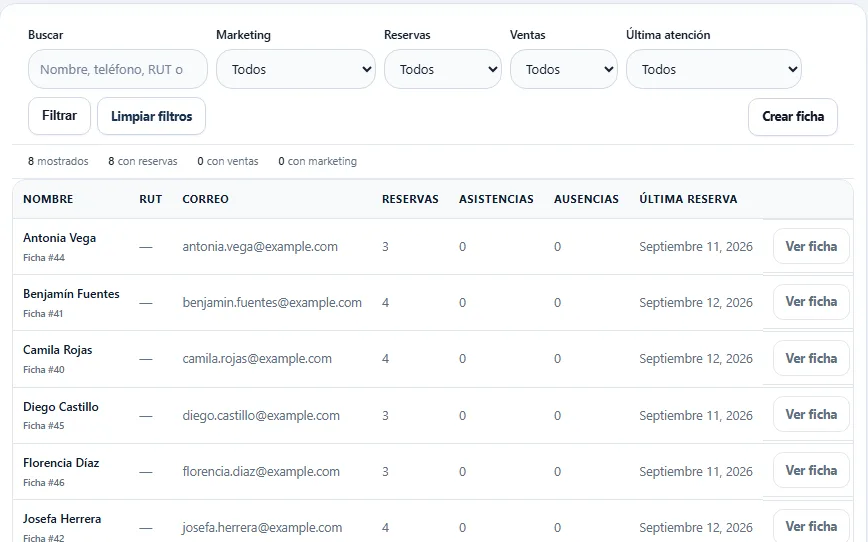Click Antonia Vega's last reservation date
868x542 pixels.
coord(696,247)
